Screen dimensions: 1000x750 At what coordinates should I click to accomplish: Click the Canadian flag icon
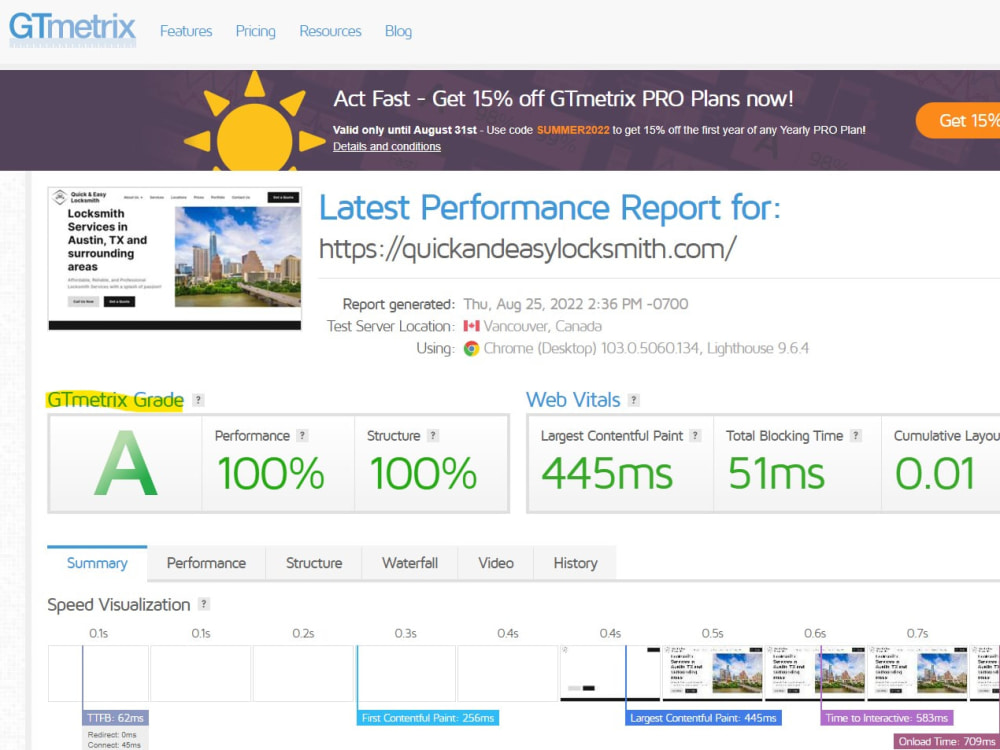click(x=471, y=326)
